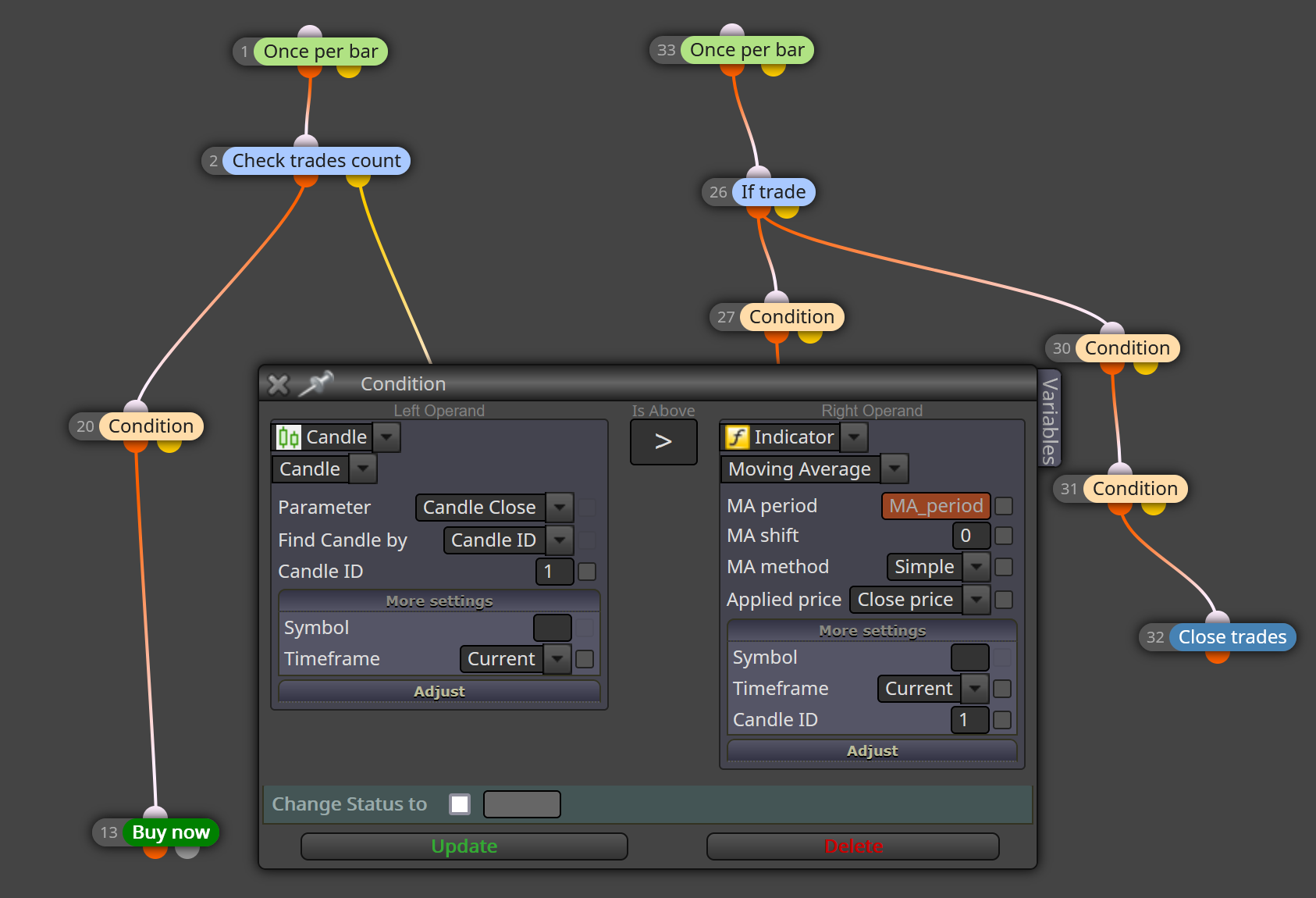The height and width of the screenshot is (898, 1316).
Task: Click the red Delete button
Action: pyautogui.click(x=853, y=846)
